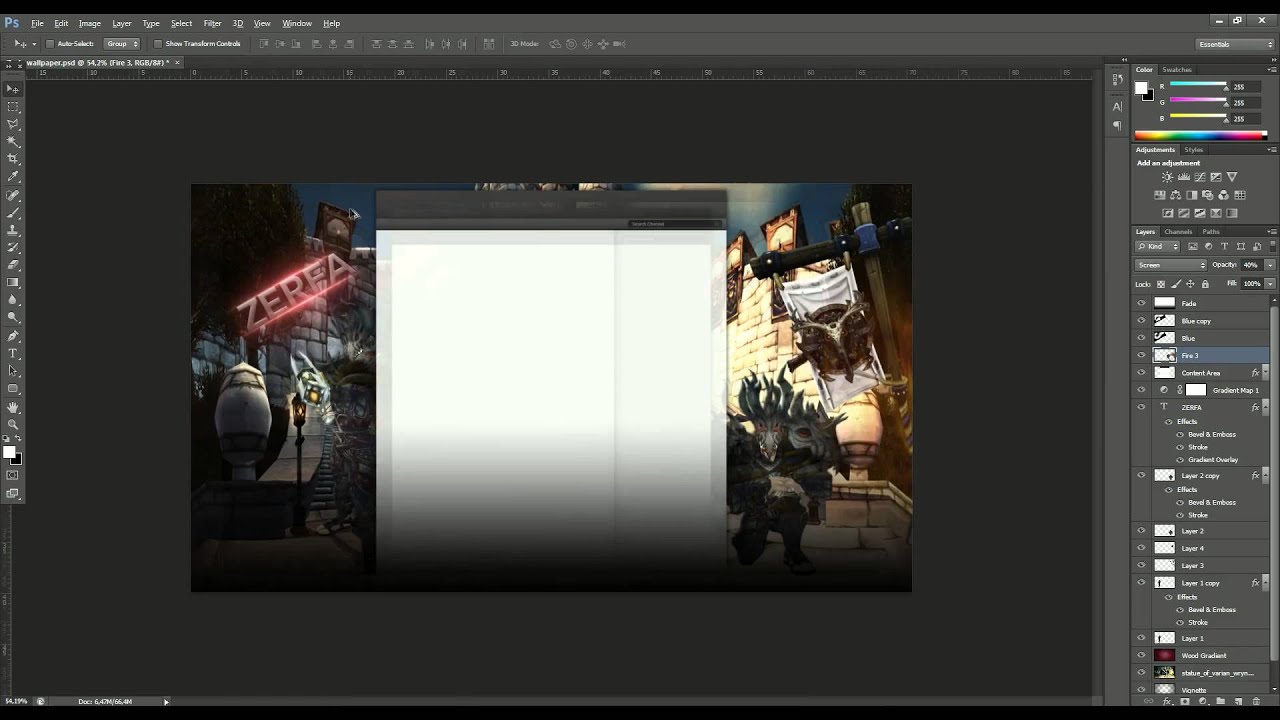Select the Brush tool
Screen dimensions: 1280x720
[x=13, y=213]
